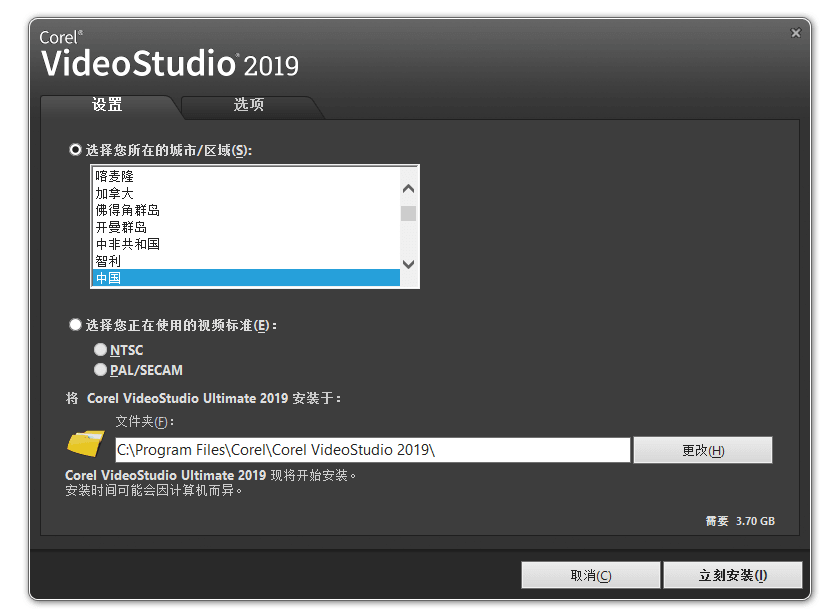Select 智利 in the region list

(246, 261)
